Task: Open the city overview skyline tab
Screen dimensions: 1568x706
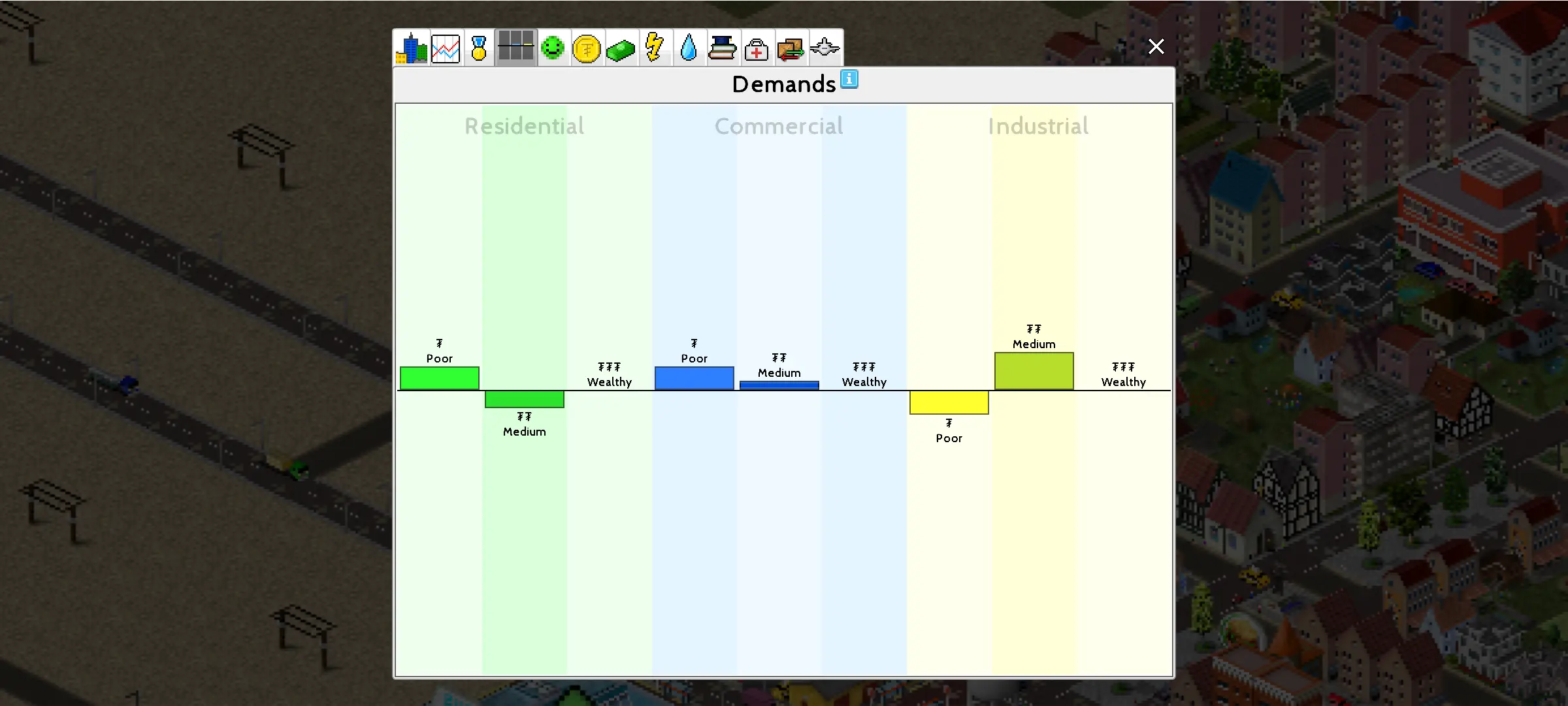Action: 412,48
